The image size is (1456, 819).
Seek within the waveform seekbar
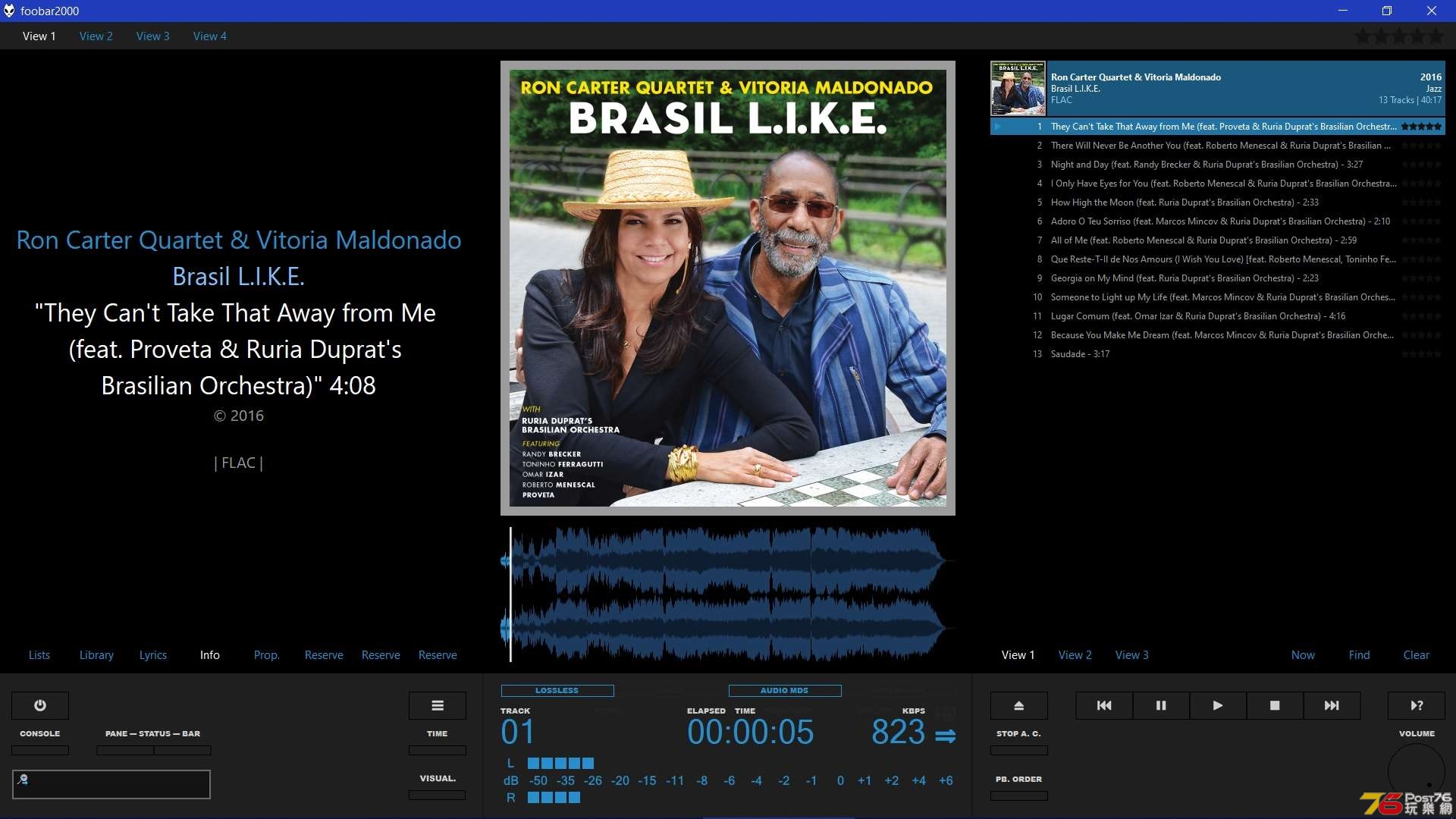tap(728, 595)
